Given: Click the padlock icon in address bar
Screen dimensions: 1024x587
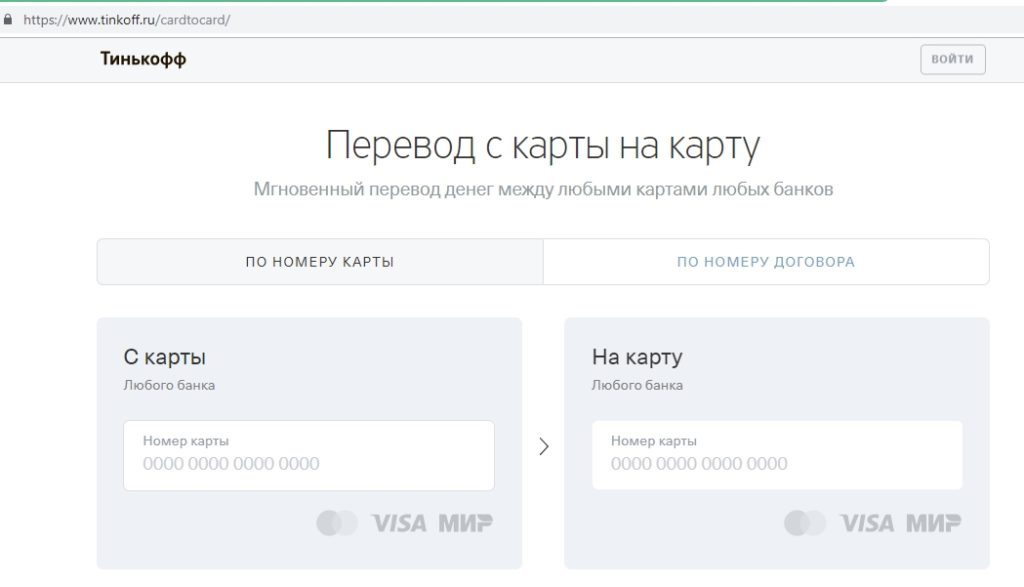Looking at the screenshot, I should tap(9, 19).
